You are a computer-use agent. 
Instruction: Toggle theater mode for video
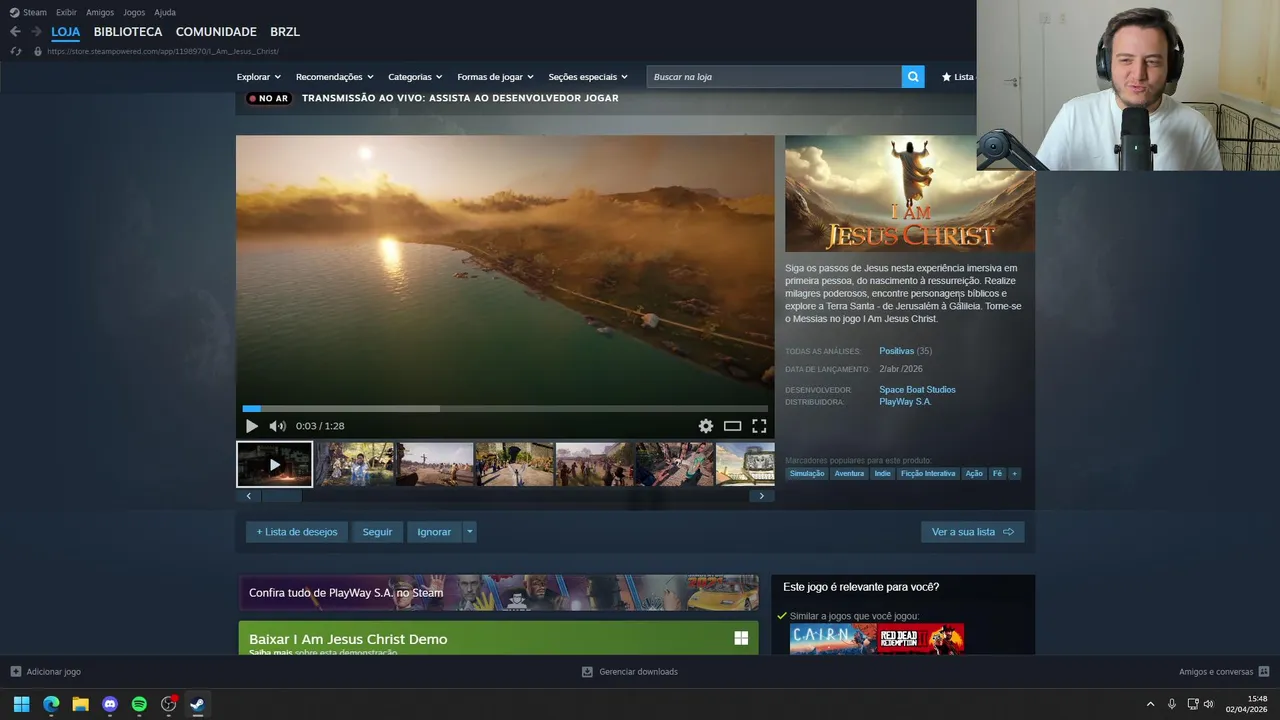tap(733, 426)
